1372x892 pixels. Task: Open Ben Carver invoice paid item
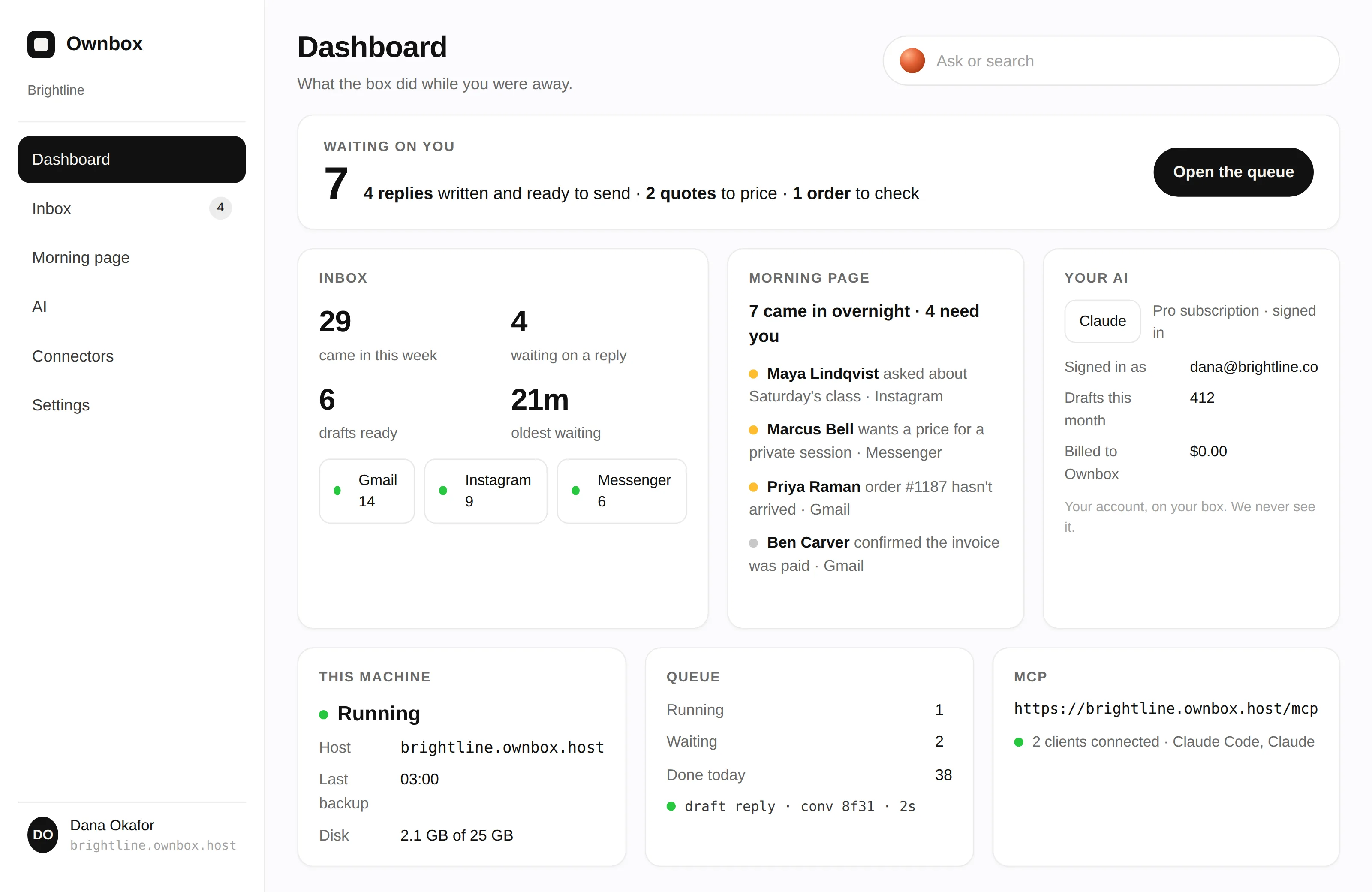click(x=875, y=554)
